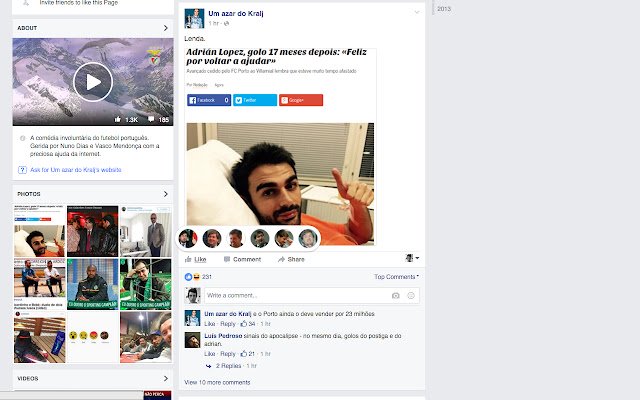The image size is (640, 400).
Task: Click Invite friends to like this Page
Action: (78, 3)
